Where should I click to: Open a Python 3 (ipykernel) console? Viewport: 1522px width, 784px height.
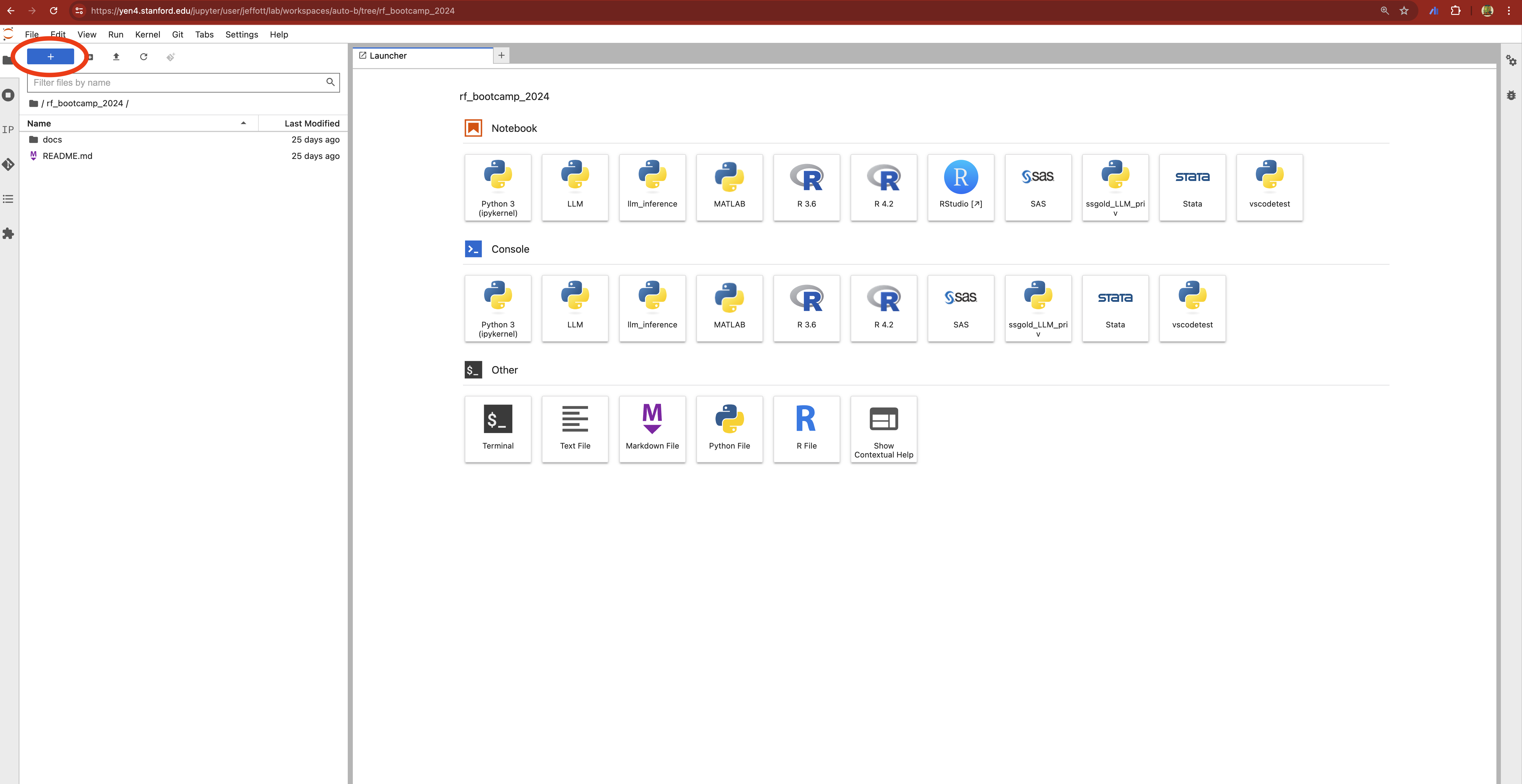[x=498, y=308]
